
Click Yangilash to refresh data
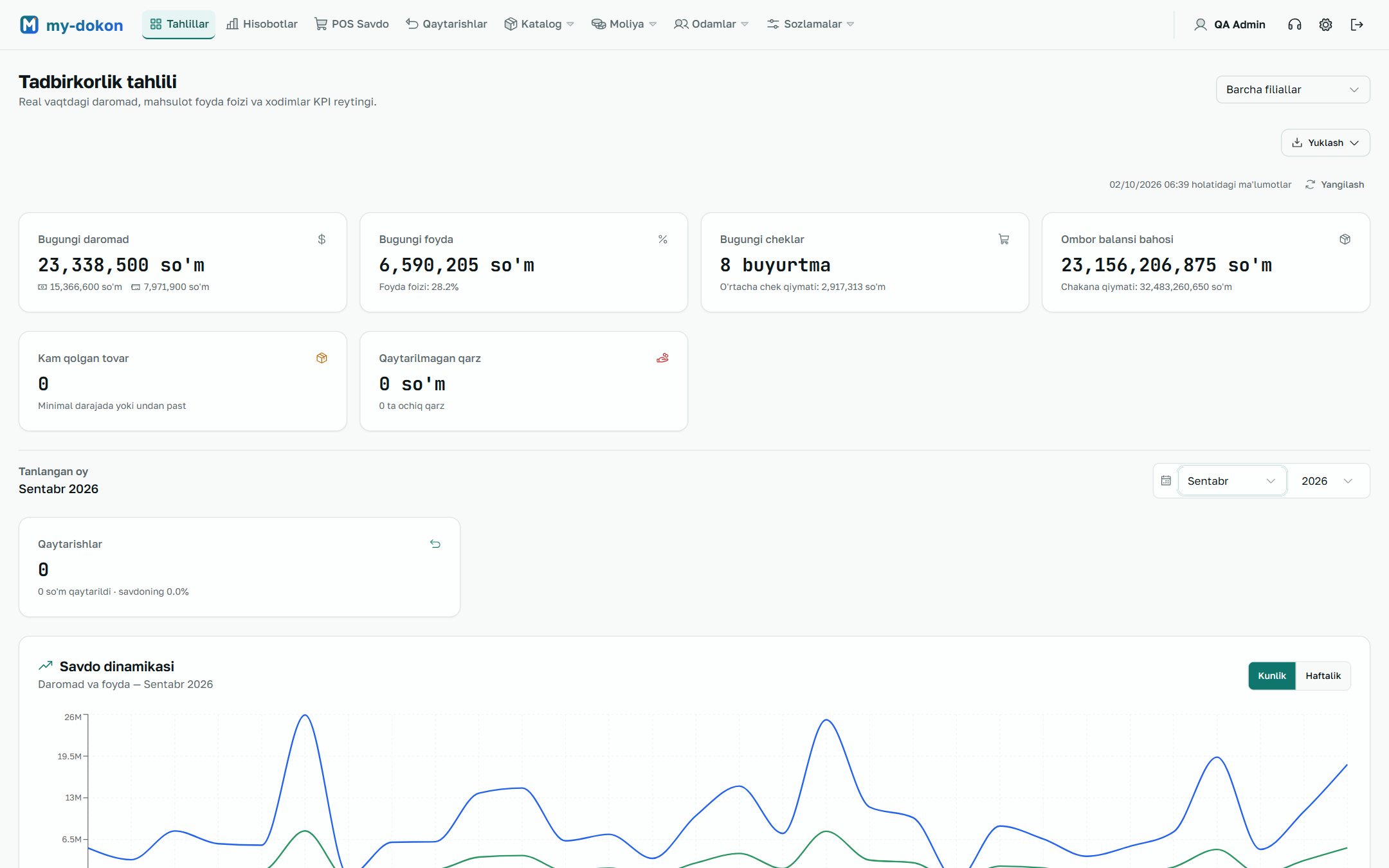click(1335, 185)
